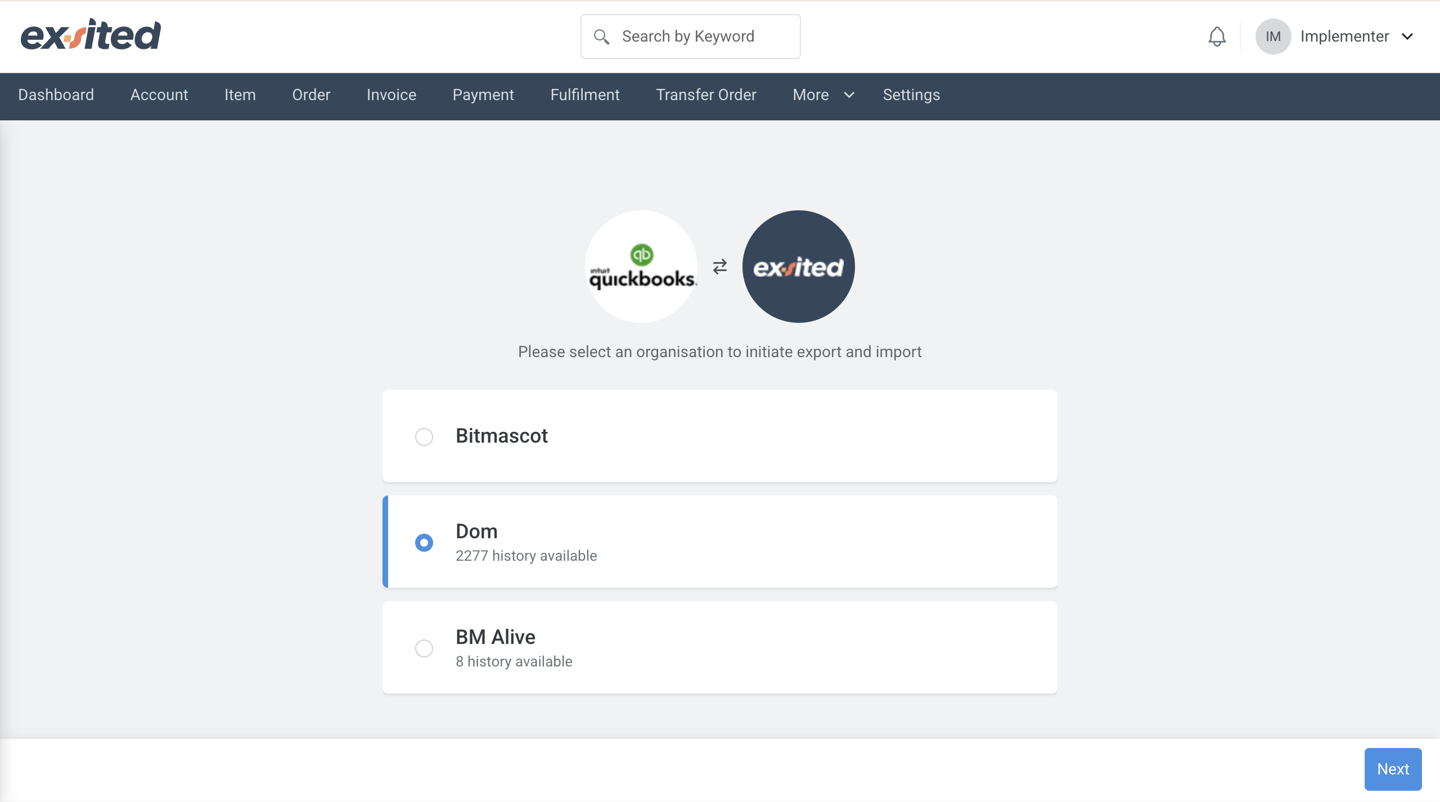This screenshot has height=802, width=1440.
Task: Click "2277 history available" text
Action: point(526,556)
